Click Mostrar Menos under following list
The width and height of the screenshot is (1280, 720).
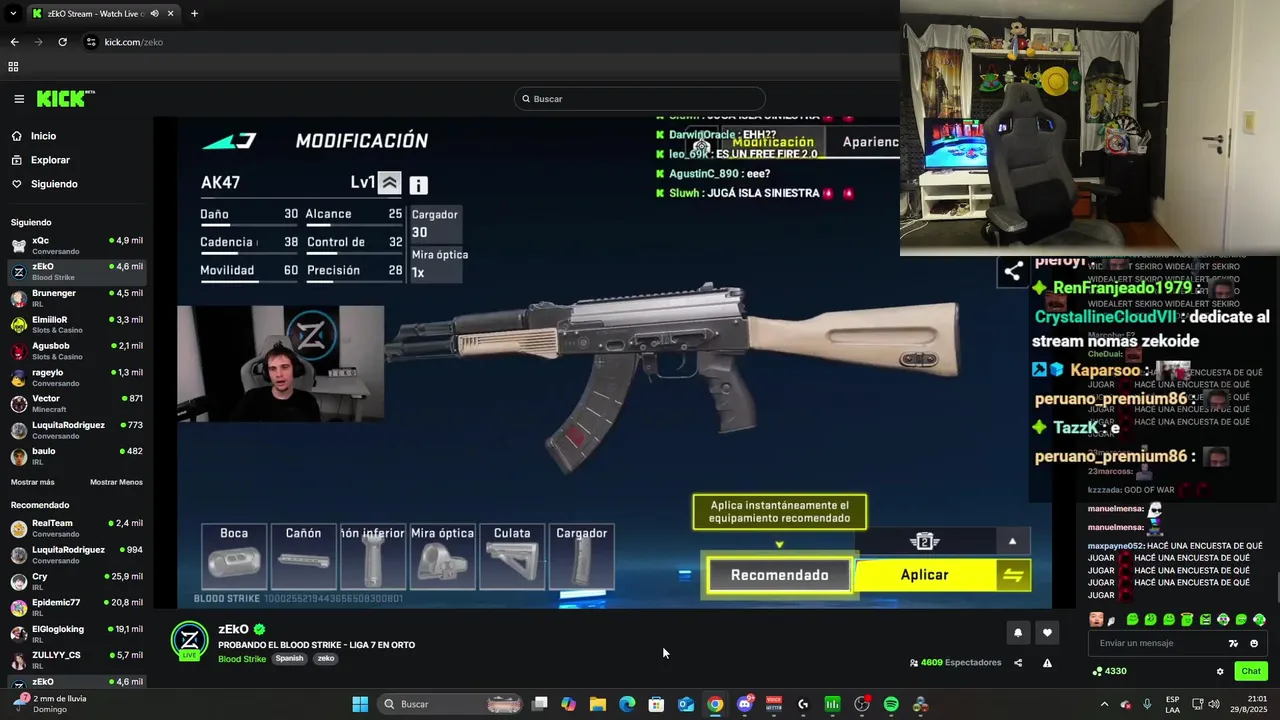(116, 482)
